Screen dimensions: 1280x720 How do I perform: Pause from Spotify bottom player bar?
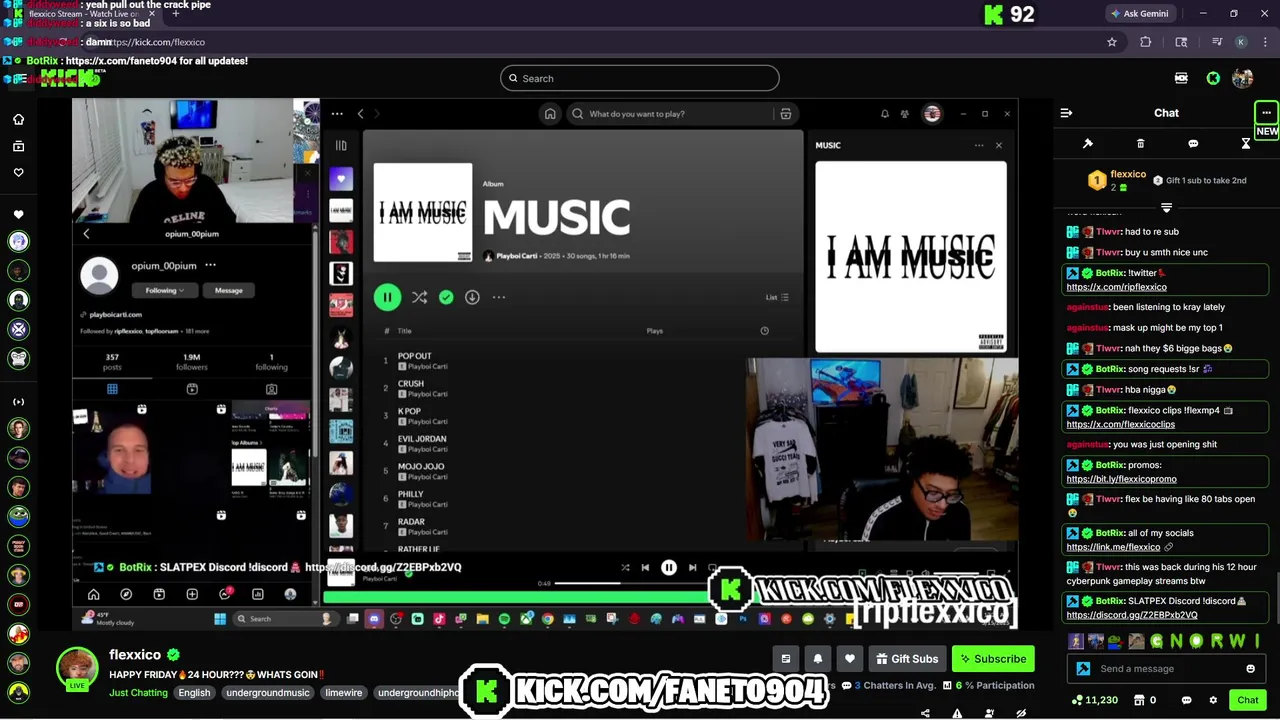(669, 568)
